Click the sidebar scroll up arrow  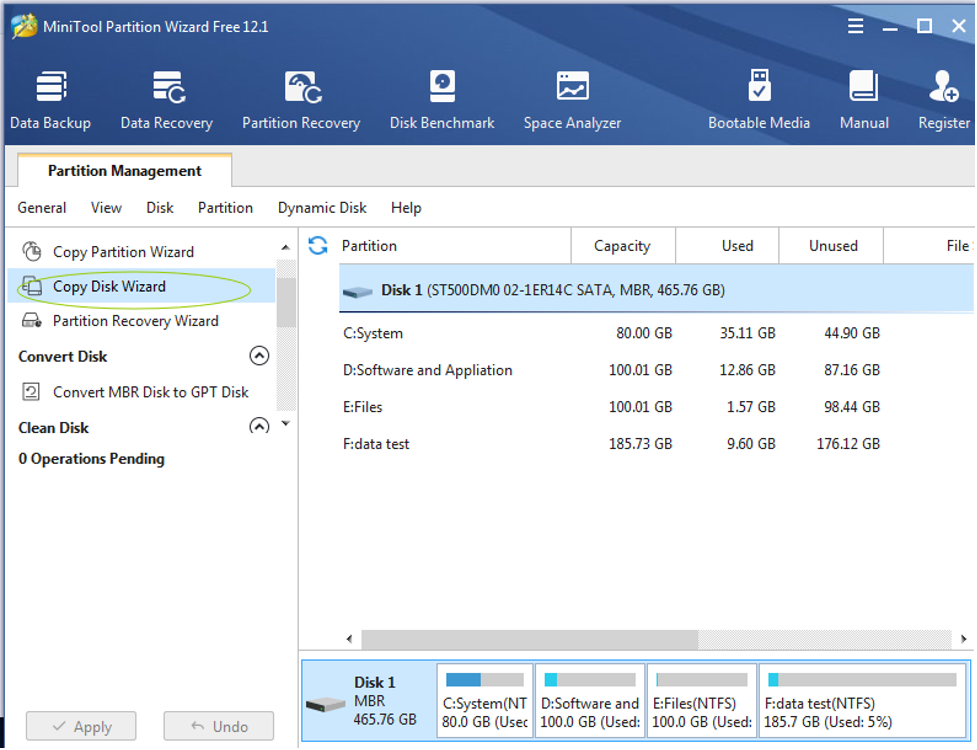[285, 248]
